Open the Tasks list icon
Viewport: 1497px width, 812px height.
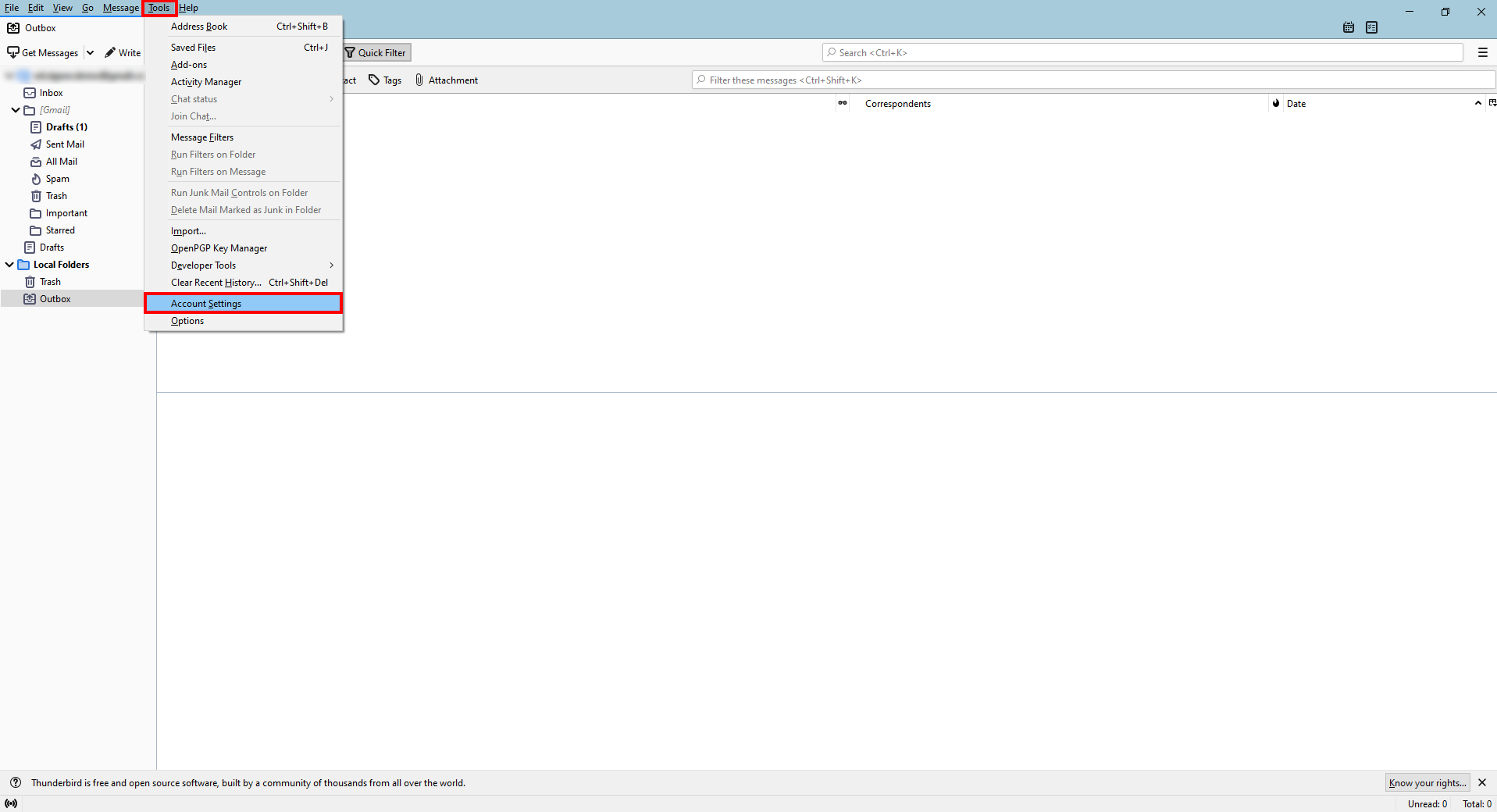(x=1373, y=27)
